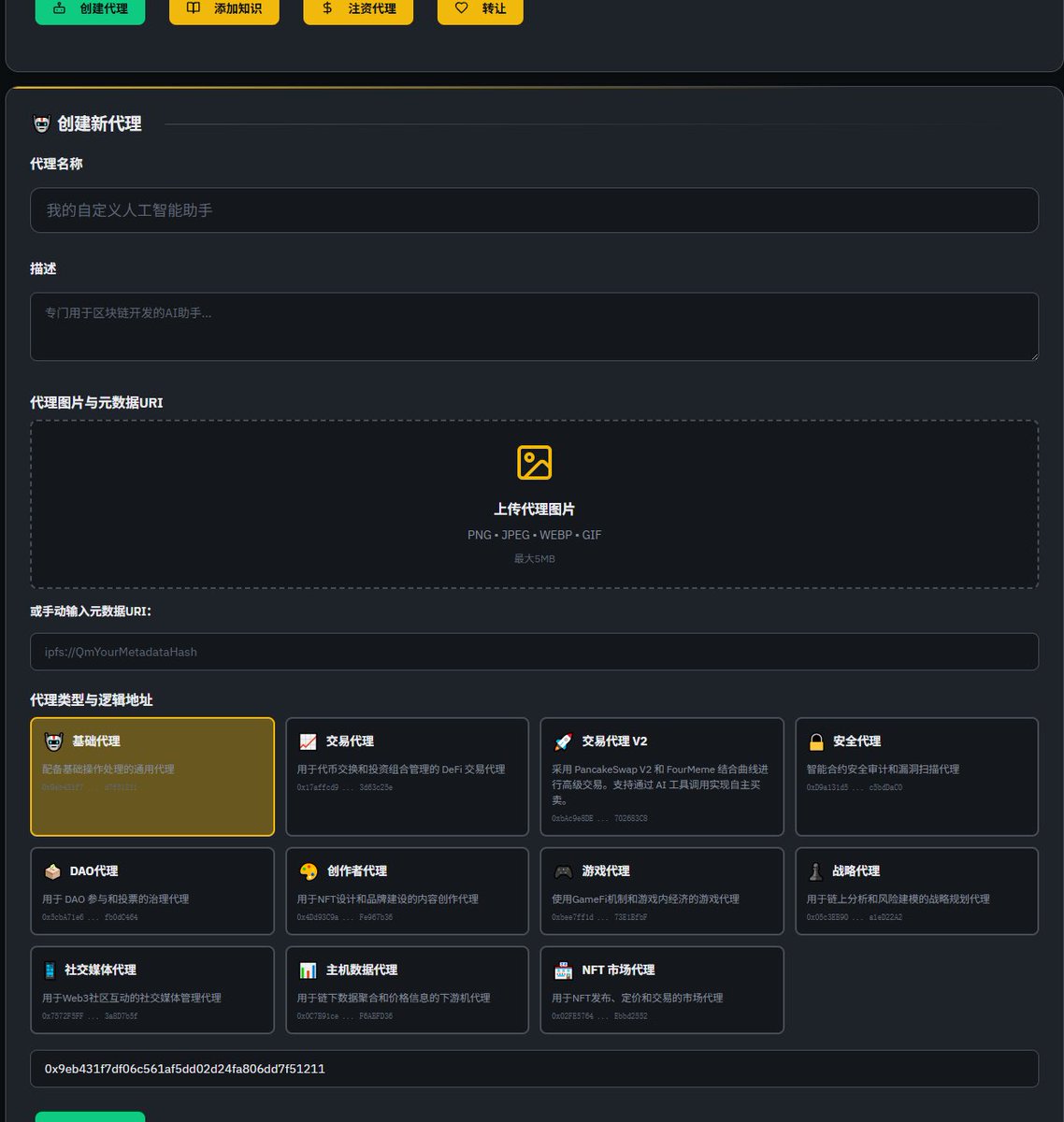Click the PNG • JPEG • WEBP • GIF text

tap(535, 535)
